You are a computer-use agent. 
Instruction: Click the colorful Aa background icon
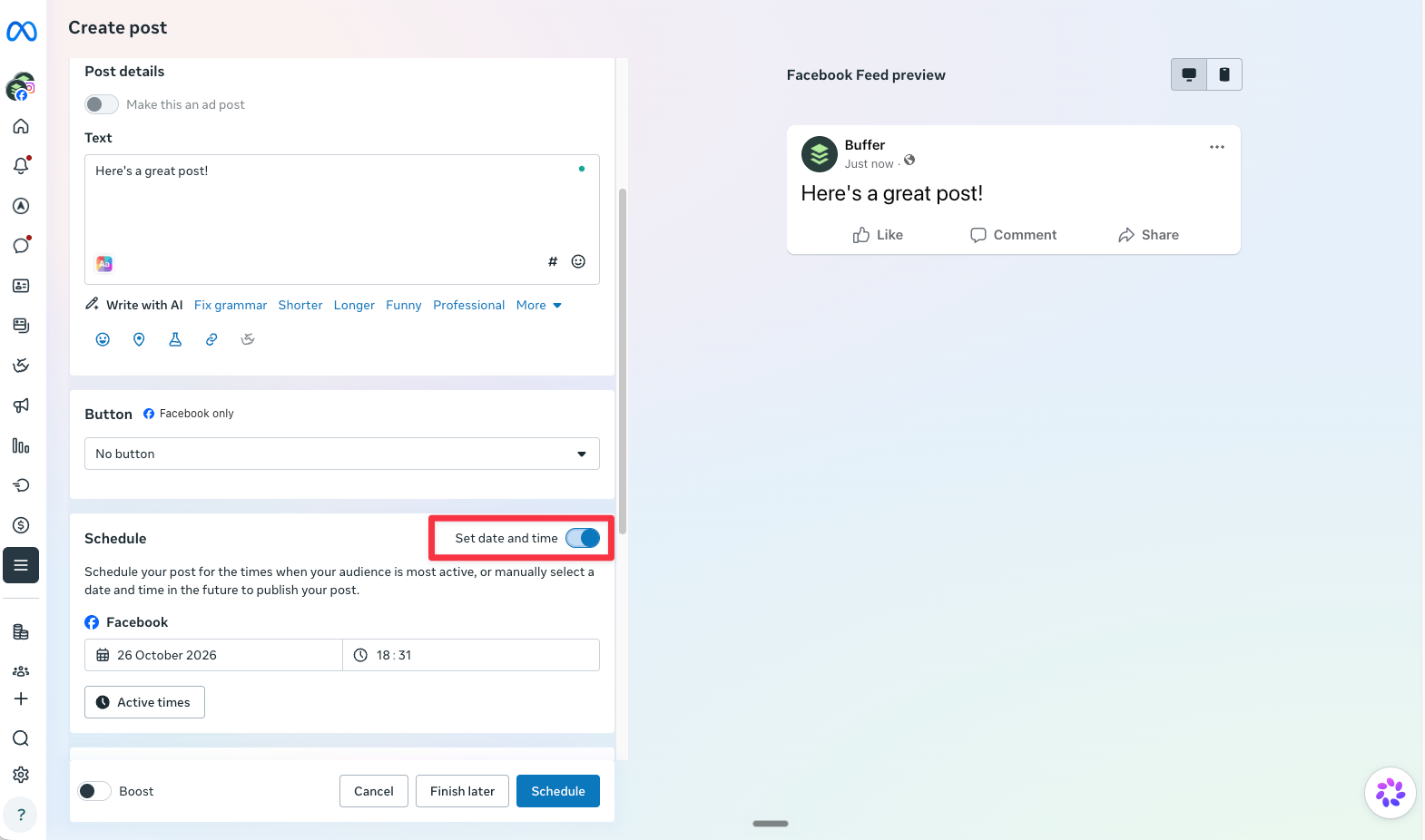pos(104,263)
